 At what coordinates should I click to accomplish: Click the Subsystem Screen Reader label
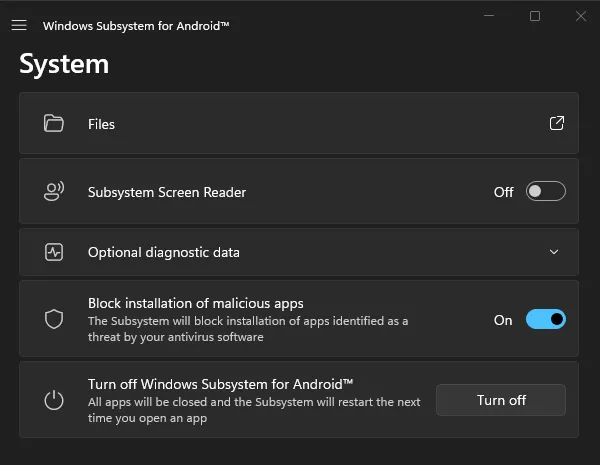tap(167, 192)
